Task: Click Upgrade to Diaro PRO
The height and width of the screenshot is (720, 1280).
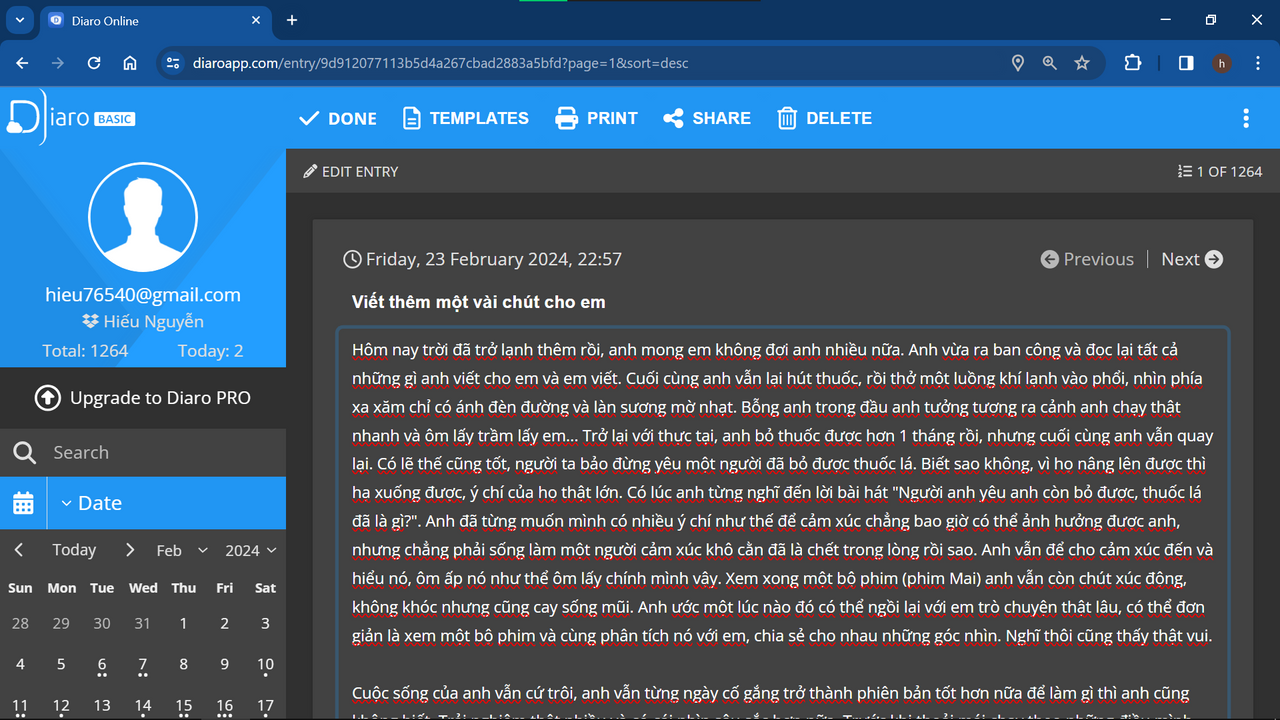Action: (x=143, y=398)
